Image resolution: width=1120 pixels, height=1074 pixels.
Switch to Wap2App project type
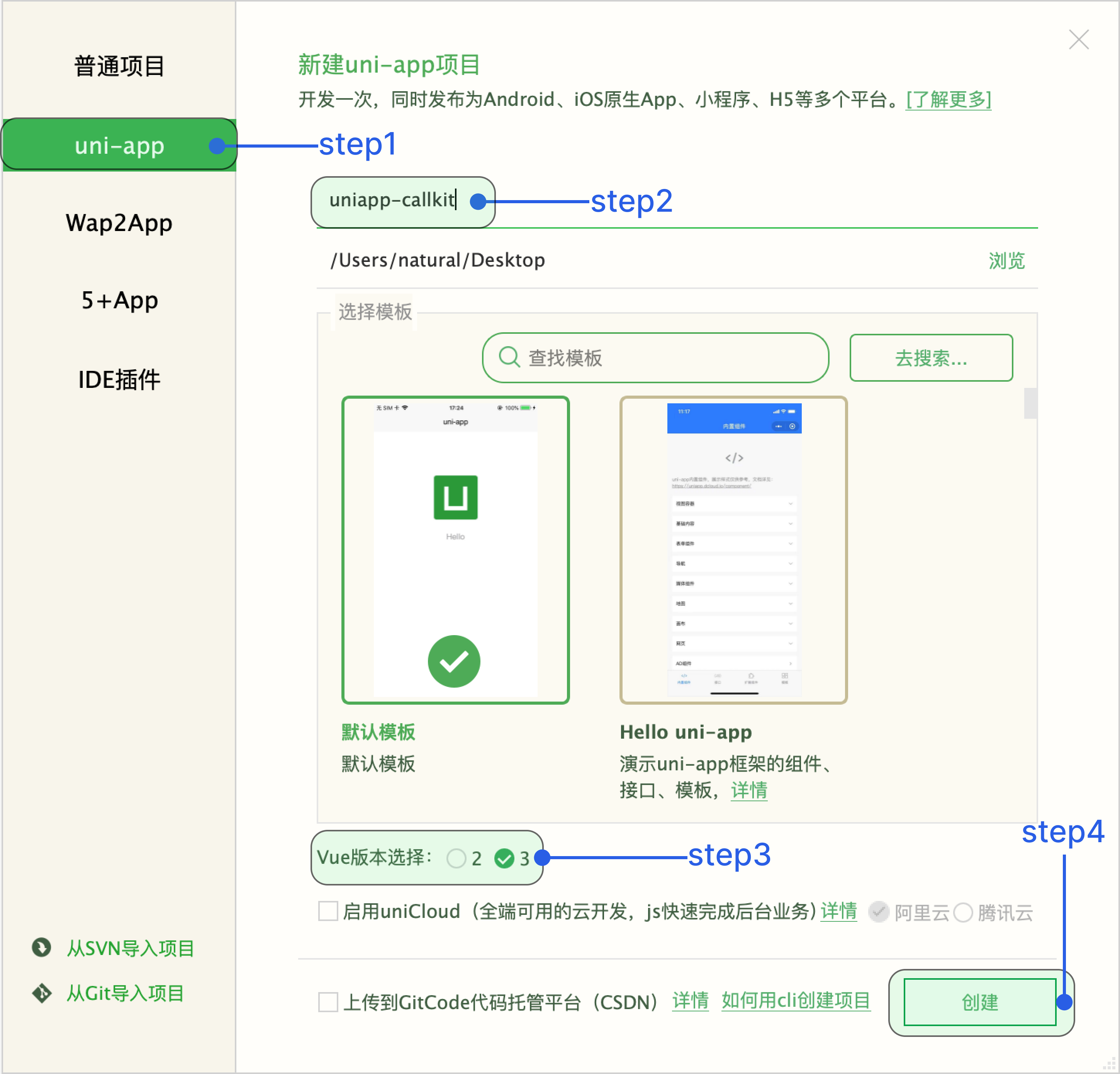pos(119,223)
